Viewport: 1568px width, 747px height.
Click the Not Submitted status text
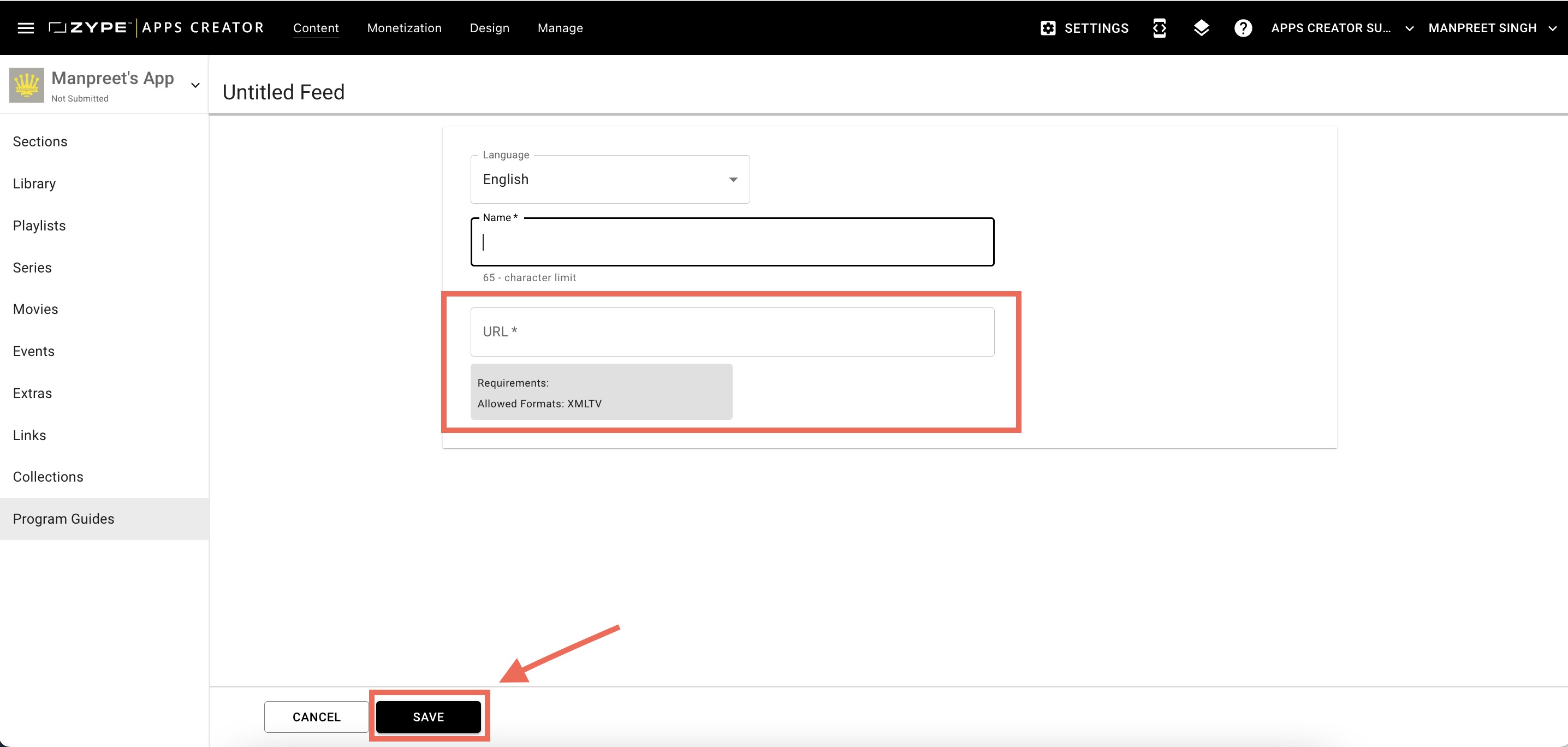(x=80, y=99)
